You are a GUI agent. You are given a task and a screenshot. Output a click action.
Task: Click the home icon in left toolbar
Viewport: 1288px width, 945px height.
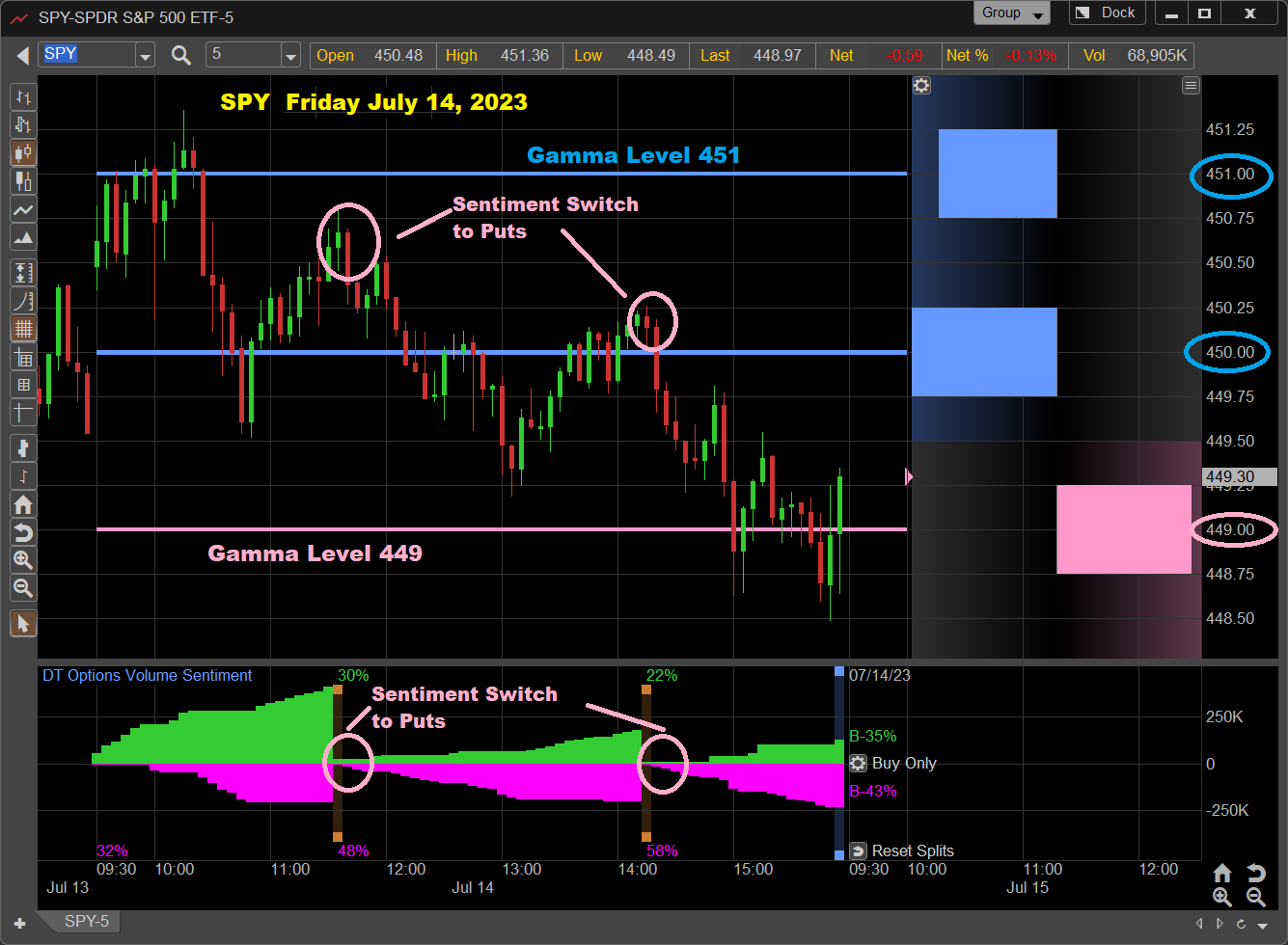point(23,504)
